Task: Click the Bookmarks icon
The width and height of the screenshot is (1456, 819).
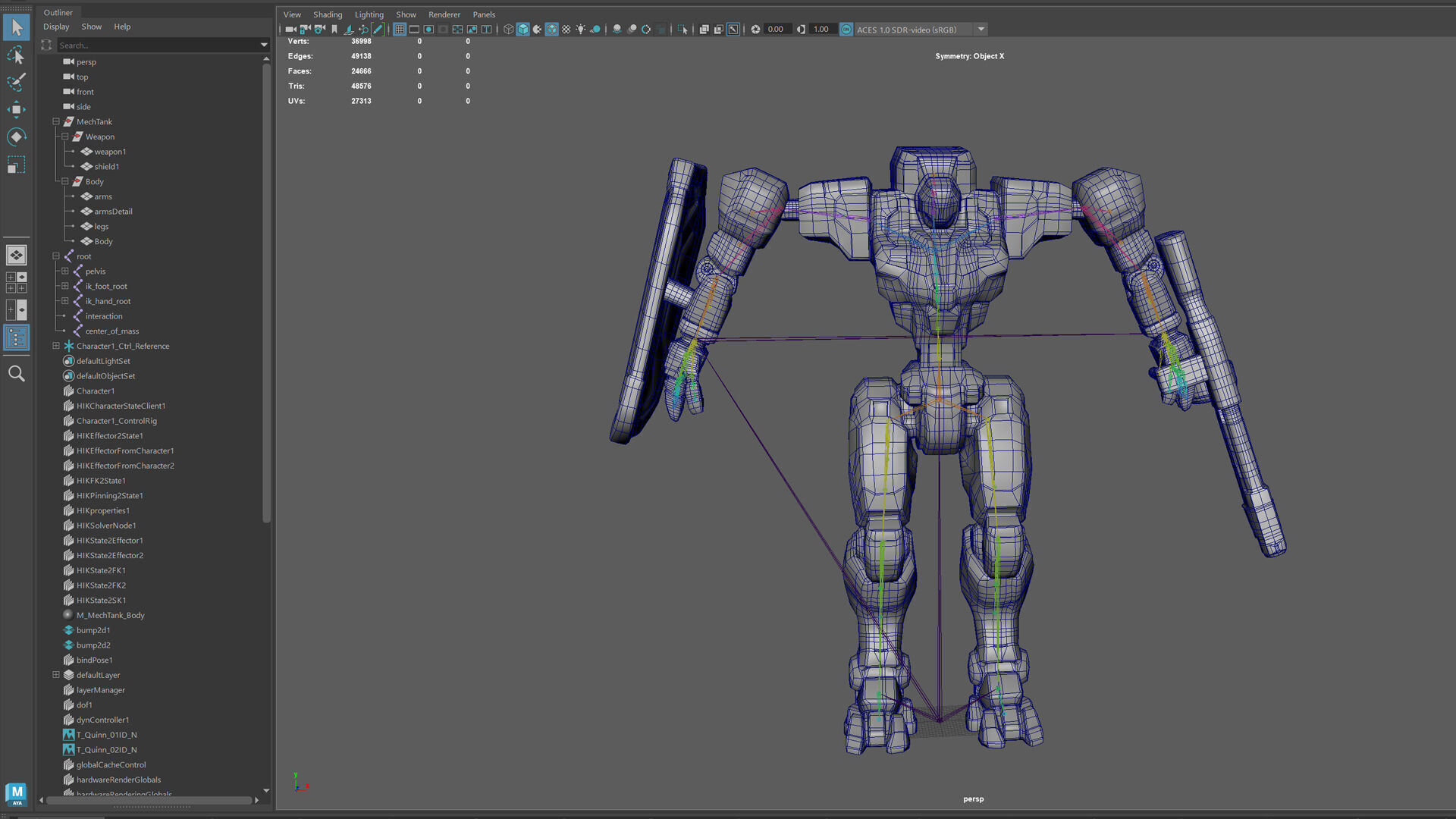Action: tap(334, 30)
